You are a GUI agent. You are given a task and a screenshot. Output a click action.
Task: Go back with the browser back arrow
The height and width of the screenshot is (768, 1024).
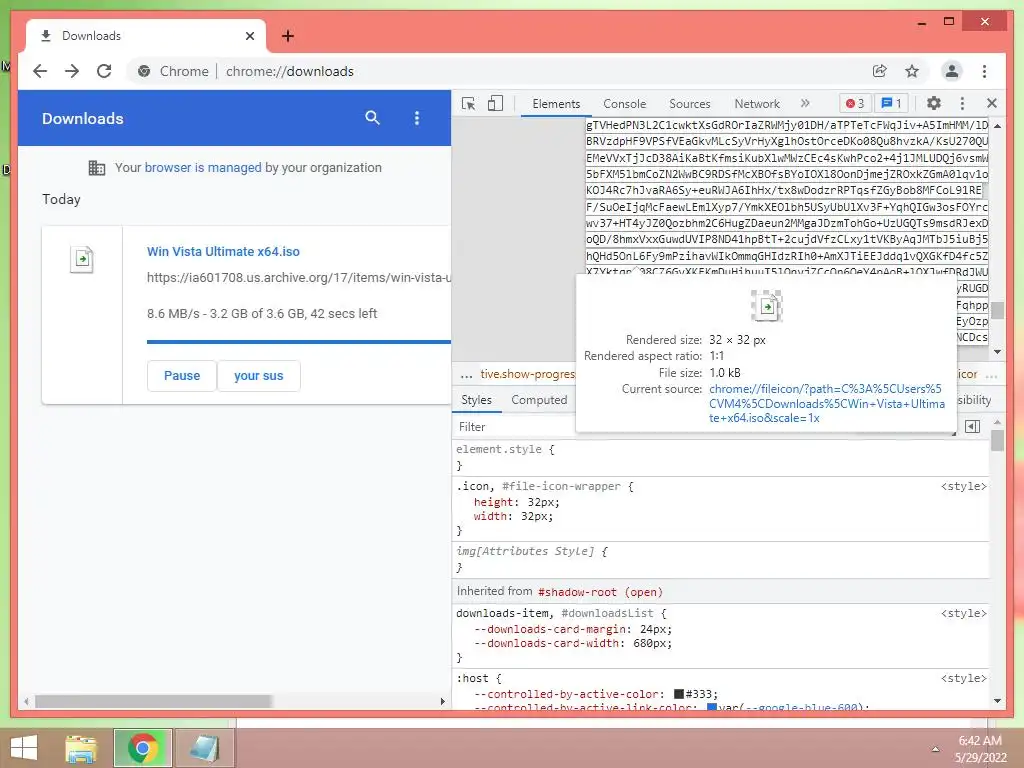40,71
